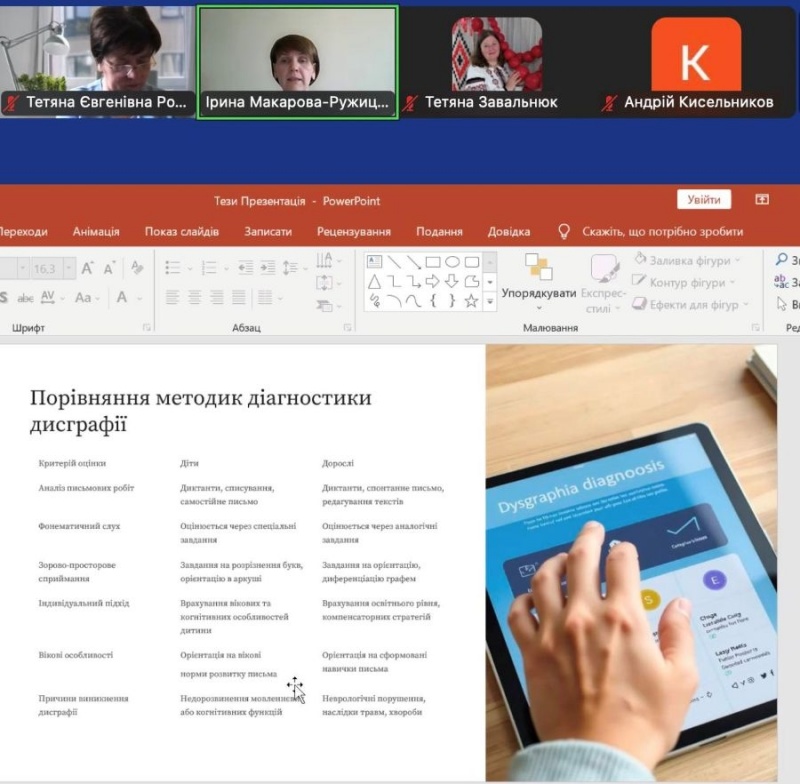The image size is (800, 784).
Task: Click the Увійти sign-in button
Action: point(703,200)
